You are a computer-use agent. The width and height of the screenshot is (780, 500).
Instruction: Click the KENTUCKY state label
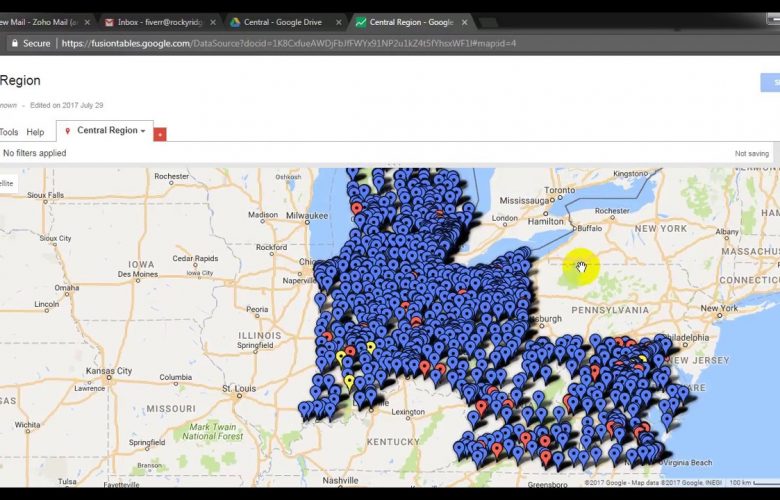(393, 442)
